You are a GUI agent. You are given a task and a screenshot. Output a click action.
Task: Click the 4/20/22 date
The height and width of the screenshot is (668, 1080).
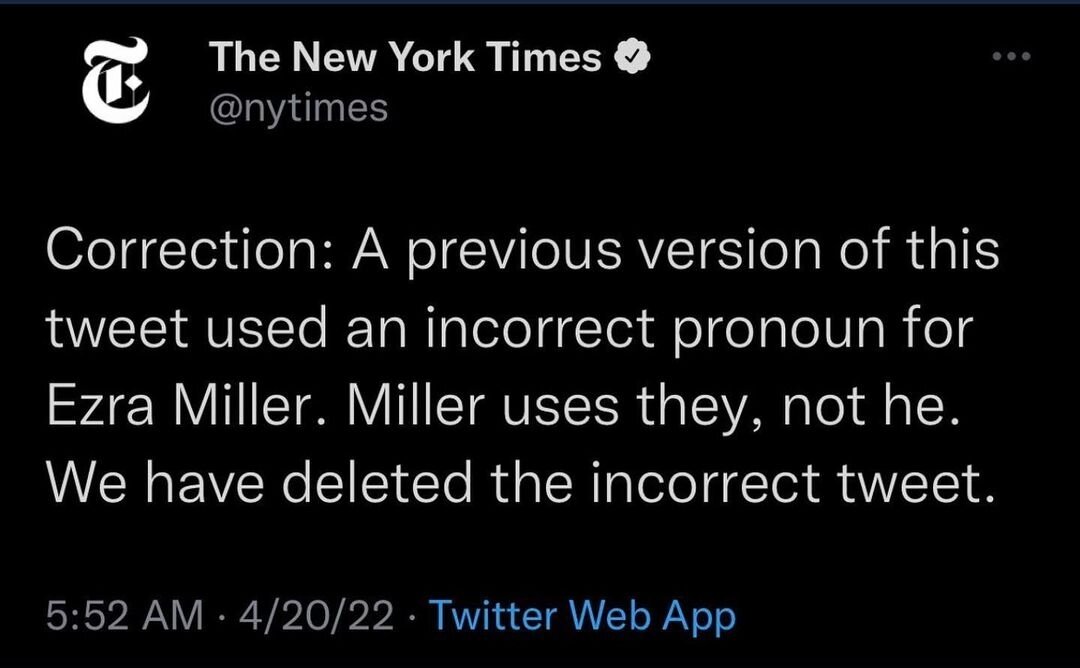[316, 615]
